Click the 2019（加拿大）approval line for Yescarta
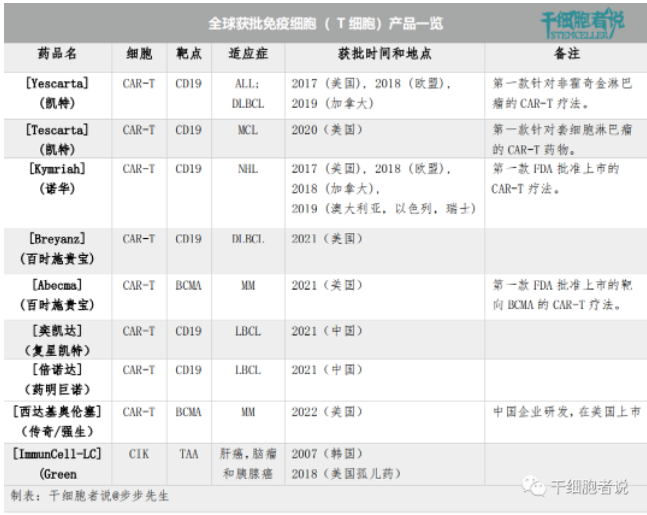The width and height of the screenshot is (647, 515). click(332, 103)
